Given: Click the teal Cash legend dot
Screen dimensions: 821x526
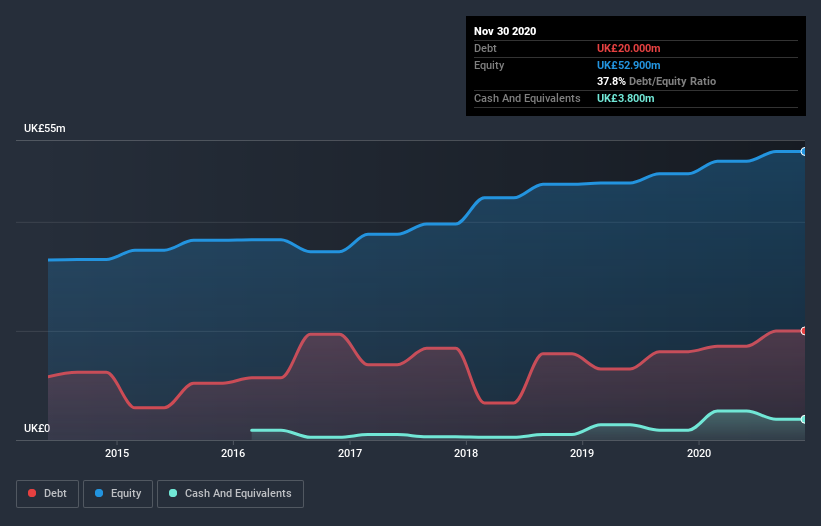Looking at the screenshot, I should click(173, 493).
